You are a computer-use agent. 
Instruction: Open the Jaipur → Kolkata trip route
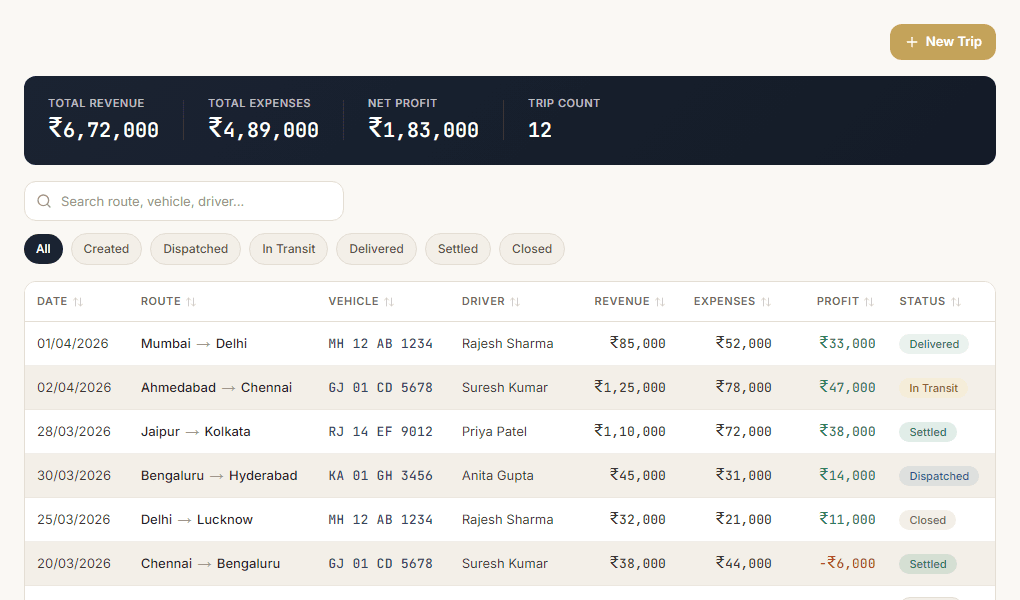pos(196,431)
